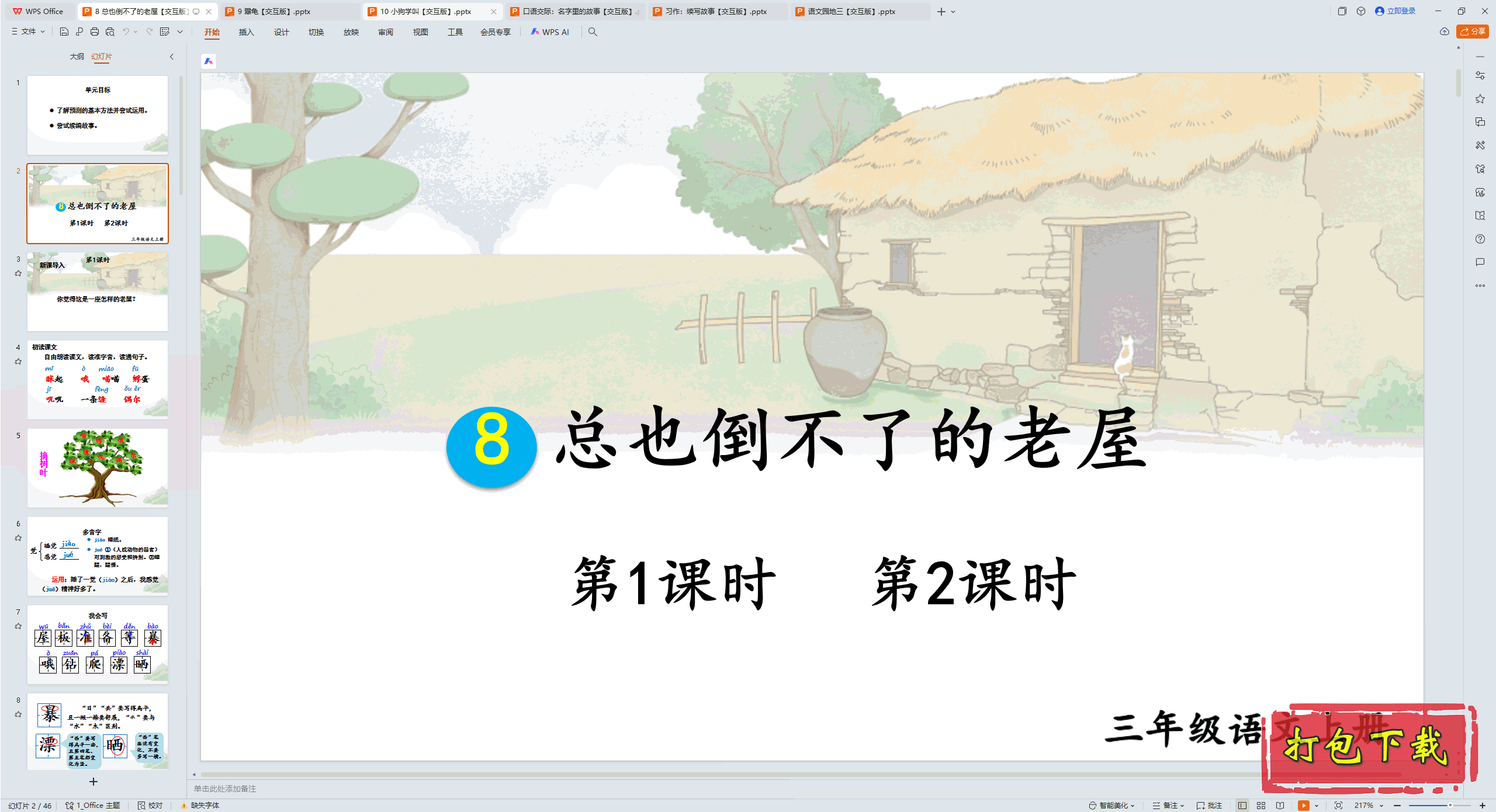Switch to the slide sorter view
This screenshot has height=812, width=1496.
1261,805
